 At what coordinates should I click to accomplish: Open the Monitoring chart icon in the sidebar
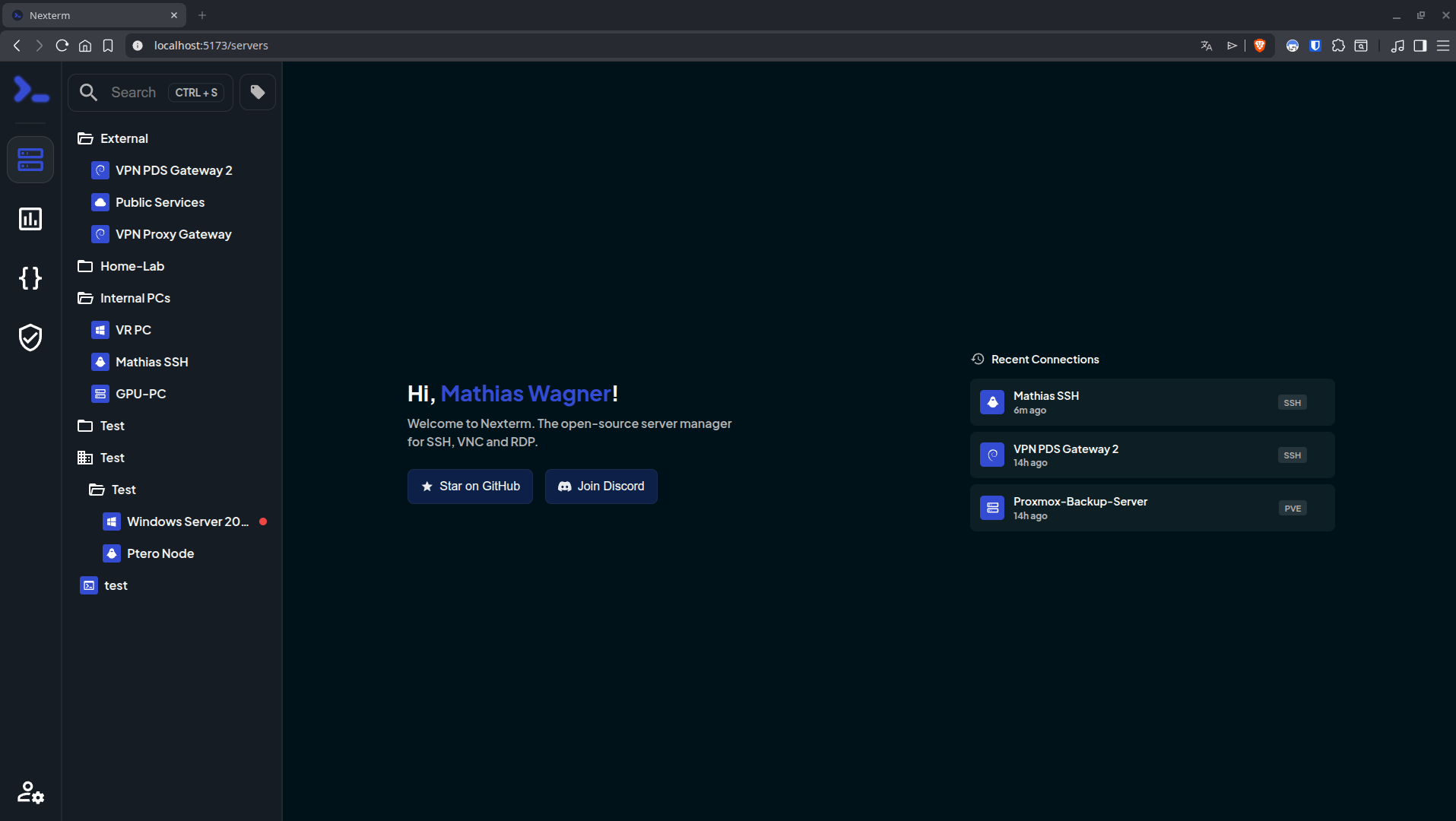pyautogui.click(x=30, y=219)
